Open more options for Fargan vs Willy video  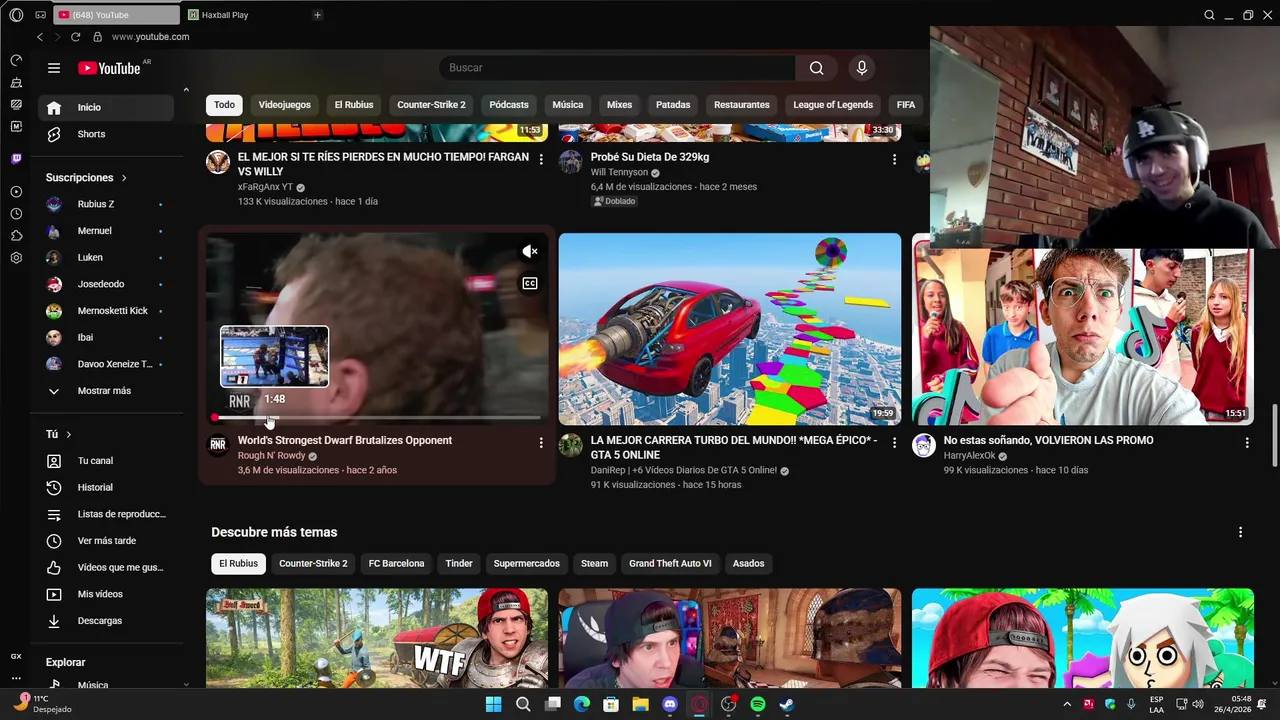541,159
